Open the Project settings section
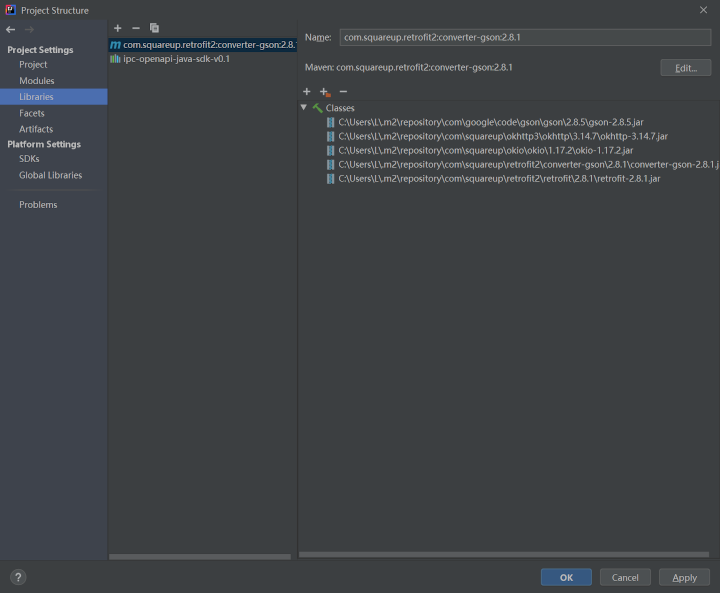720x593 pixels. point(33,65)
